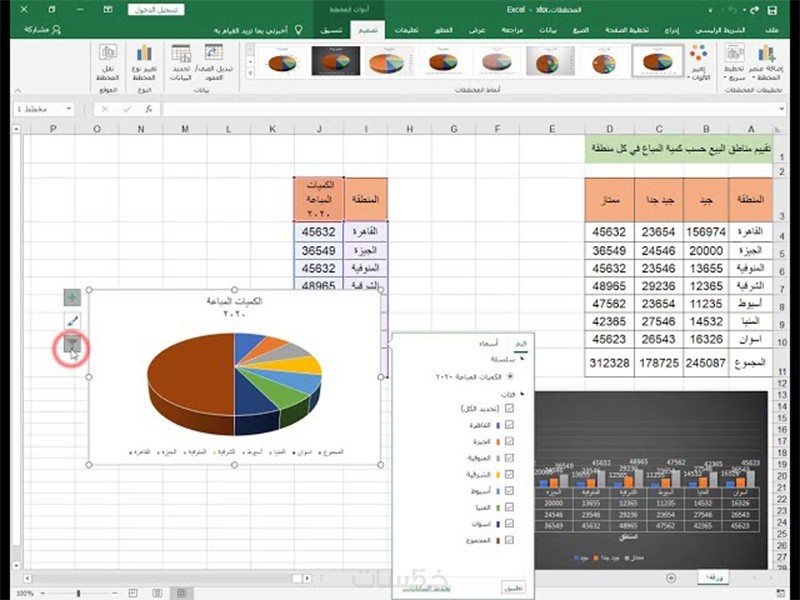Click the formula bar Cancel X icon

tap(105, 109)
